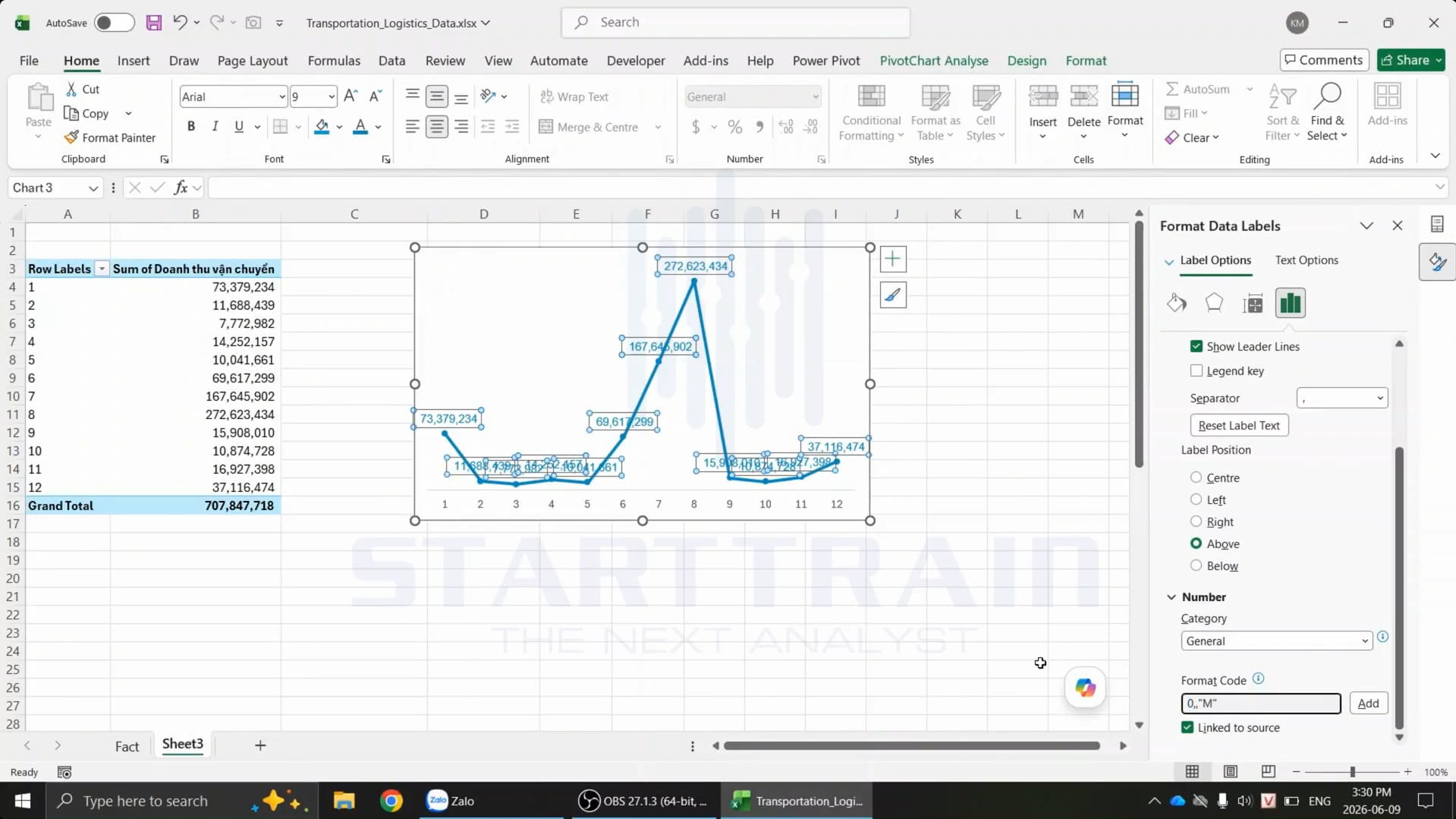Click the Search box in title bar
The image size is (1456, 819).
[x=735, y=23]
